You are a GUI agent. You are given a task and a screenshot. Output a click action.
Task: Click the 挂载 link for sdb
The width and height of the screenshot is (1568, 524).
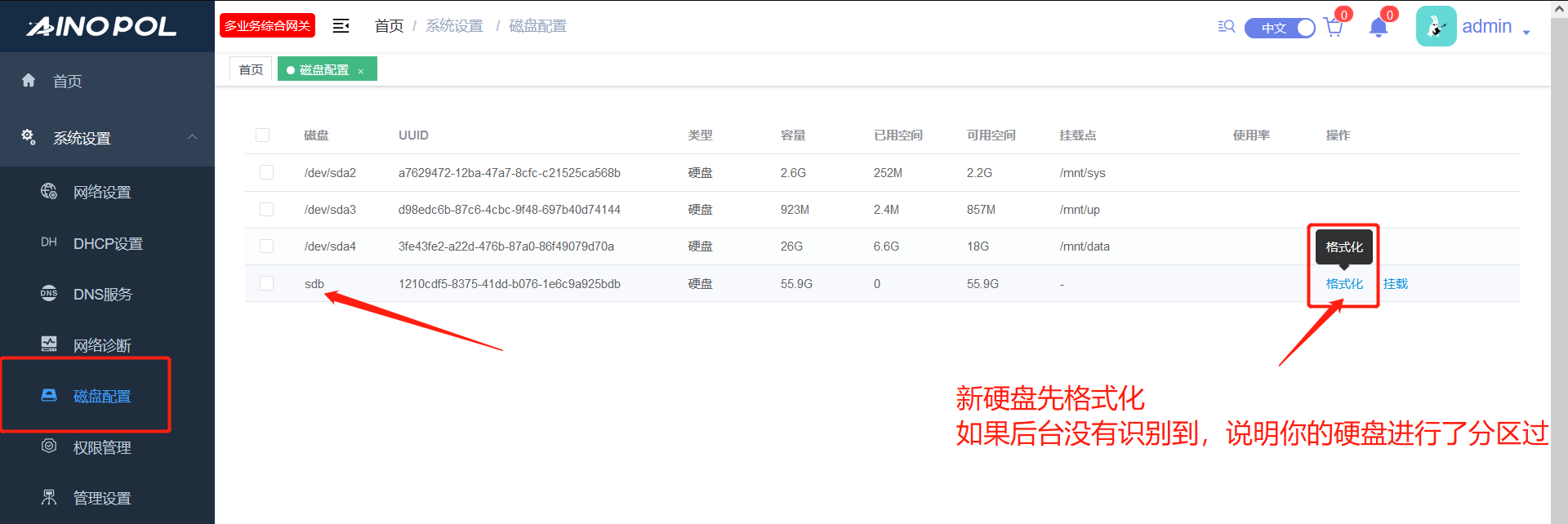[x=1395, y=284]
